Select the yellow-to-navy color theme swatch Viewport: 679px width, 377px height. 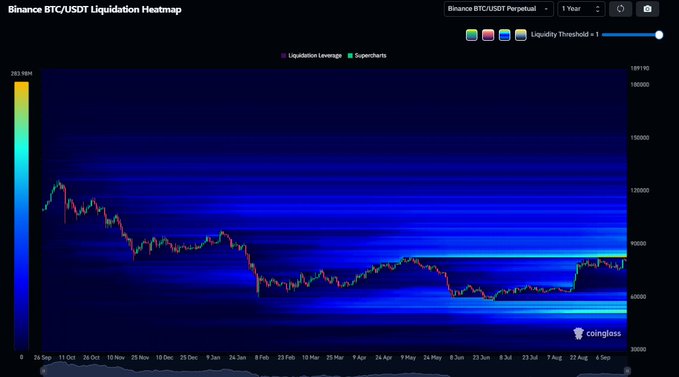point(521,35)
